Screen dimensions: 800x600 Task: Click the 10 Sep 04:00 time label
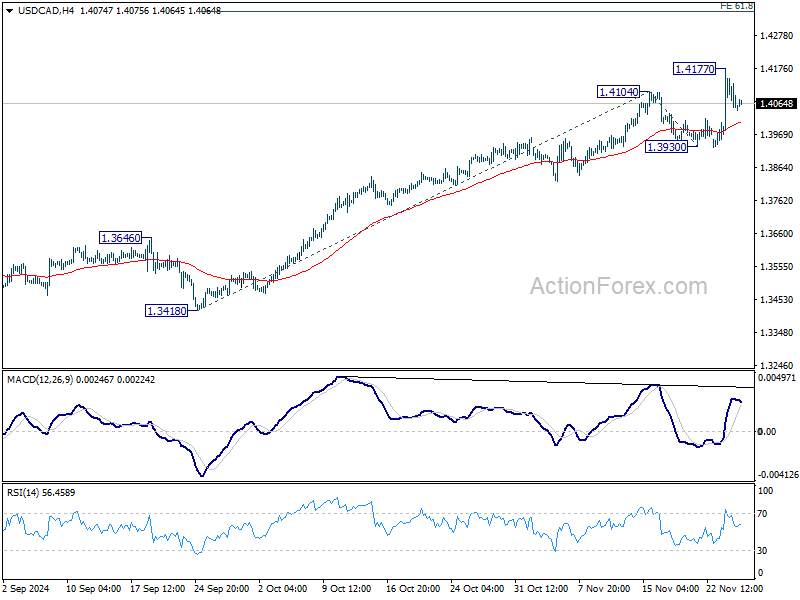click(93, 589)
